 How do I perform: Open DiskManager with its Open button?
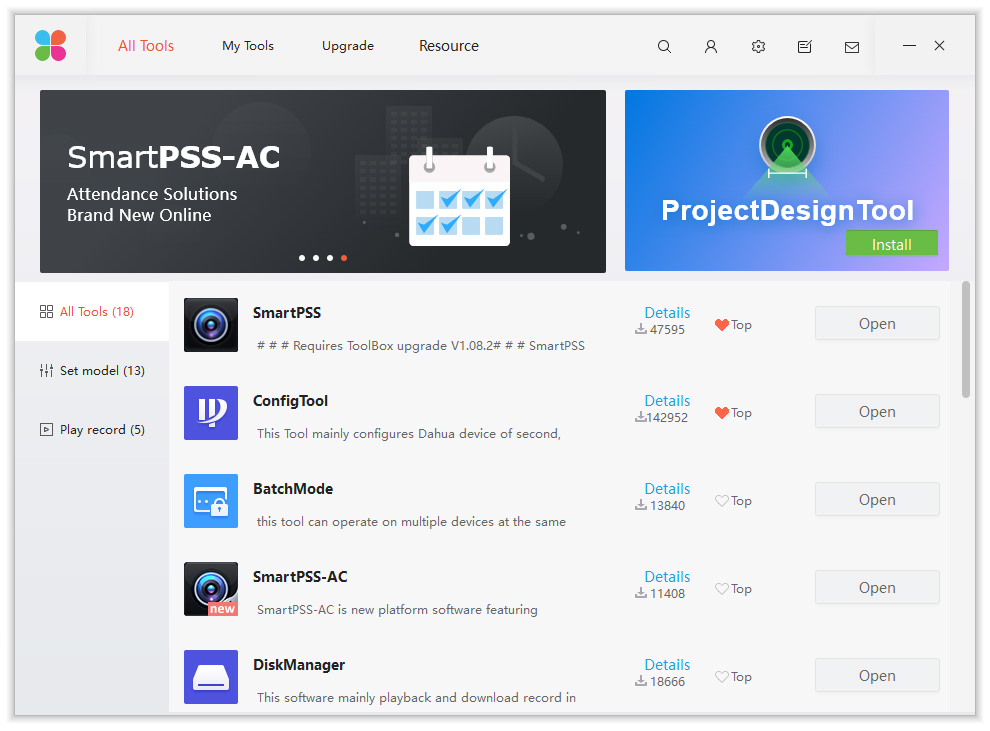coord(877,675)
